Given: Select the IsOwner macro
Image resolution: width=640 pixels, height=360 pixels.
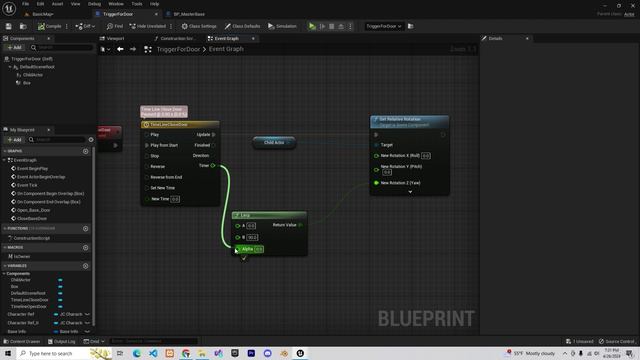Looking at the screenshot, I should coord(22,256).
